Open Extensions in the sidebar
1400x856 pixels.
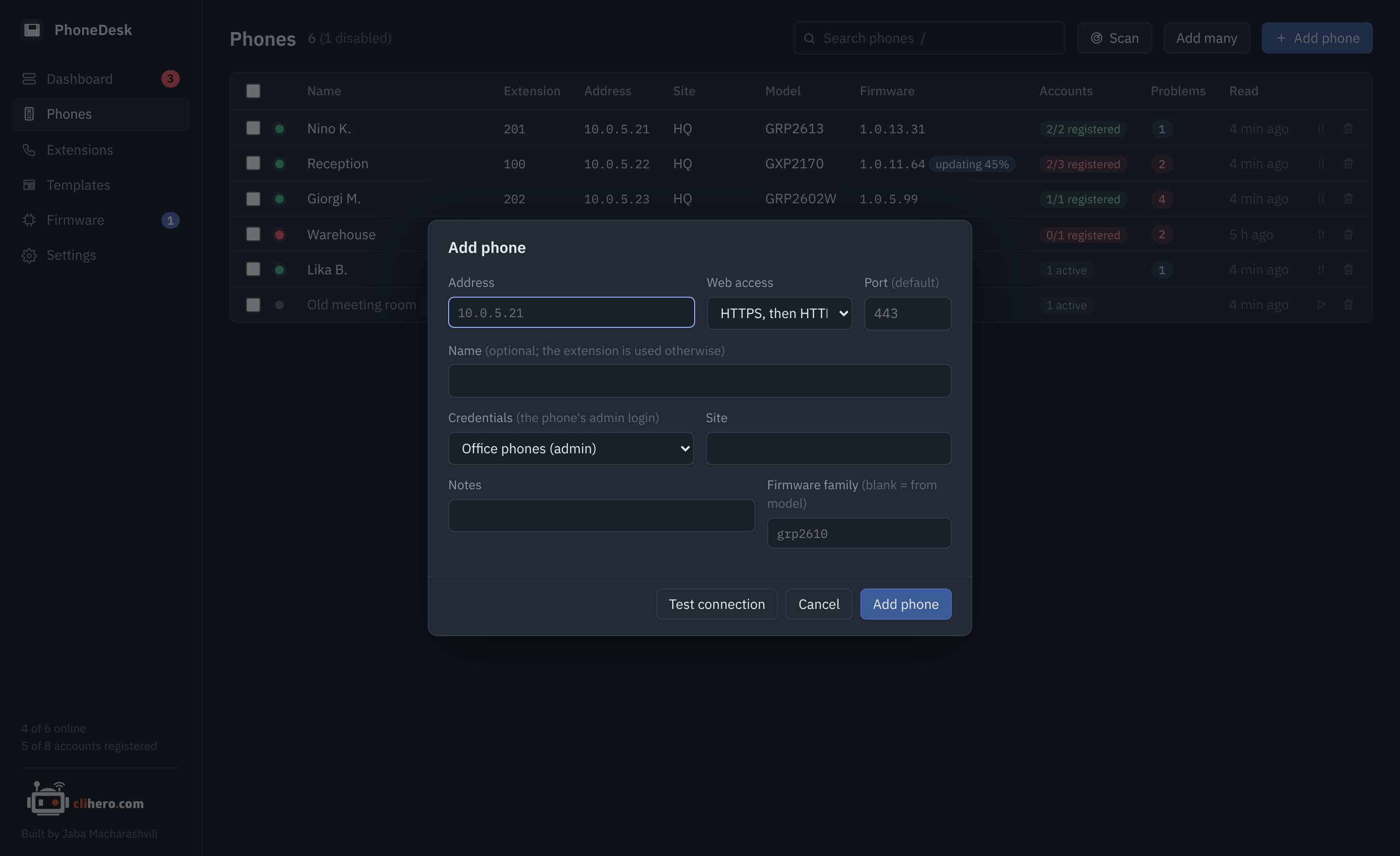[101, 150]
